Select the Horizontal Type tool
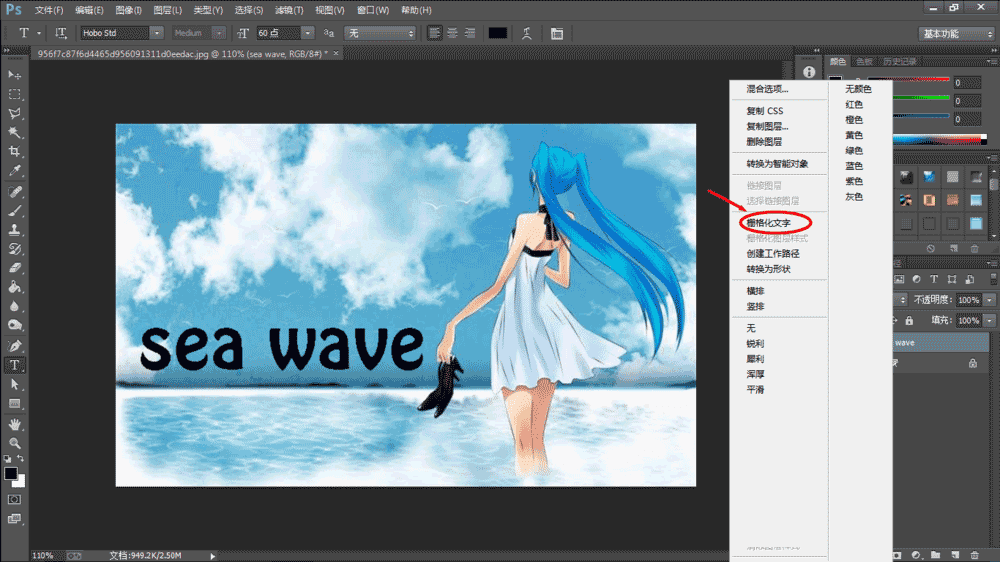The width and height of the screenshot is (1000, 562). 14,365
